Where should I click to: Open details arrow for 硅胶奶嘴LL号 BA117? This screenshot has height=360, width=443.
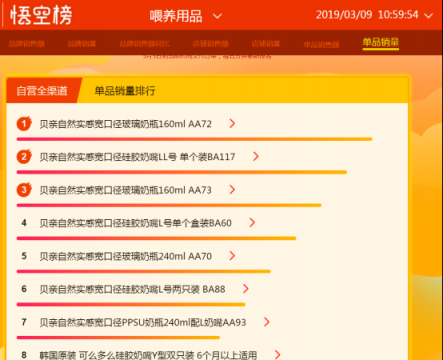coord(256,156)
